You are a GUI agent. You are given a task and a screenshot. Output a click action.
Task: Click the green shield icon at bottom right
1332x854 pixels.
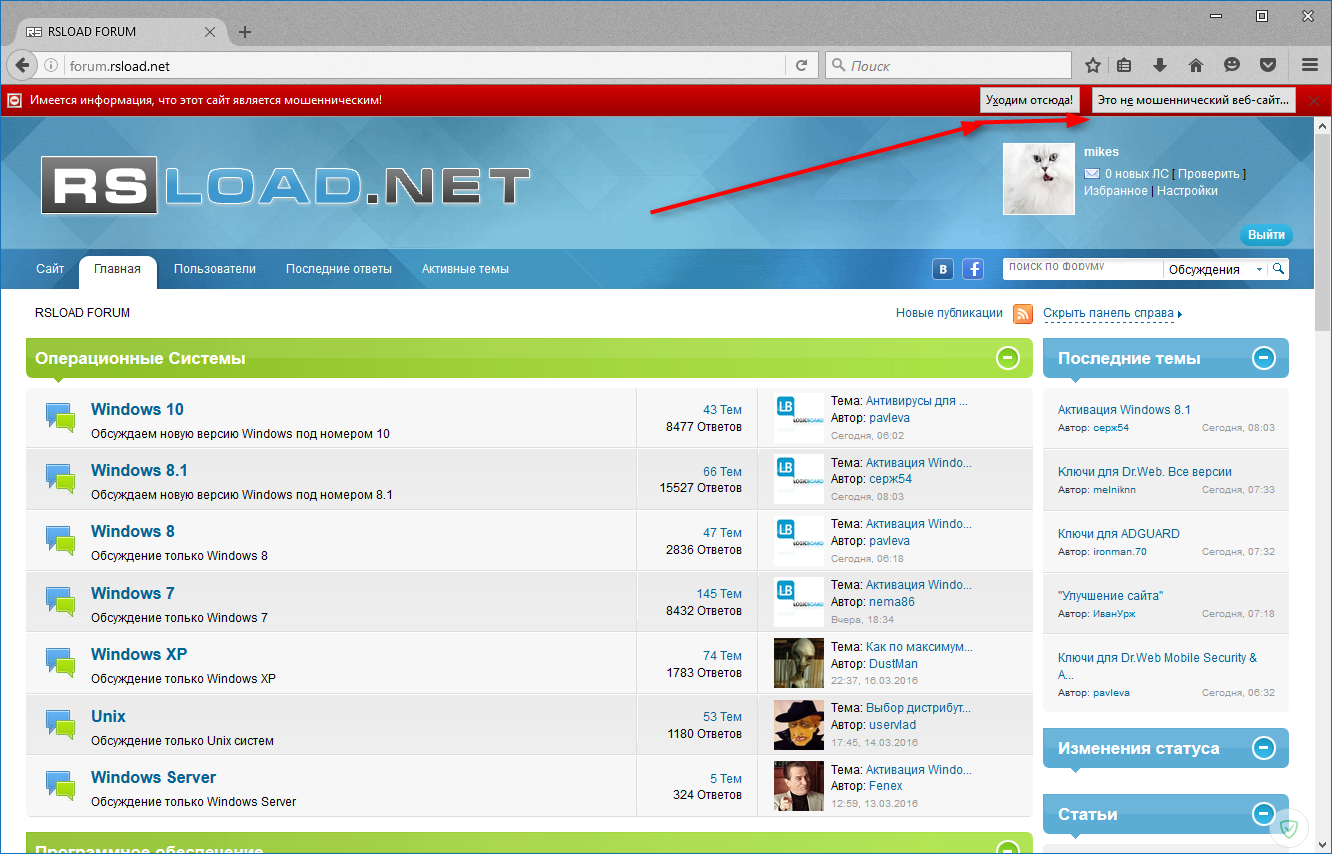coord(1289,828)
